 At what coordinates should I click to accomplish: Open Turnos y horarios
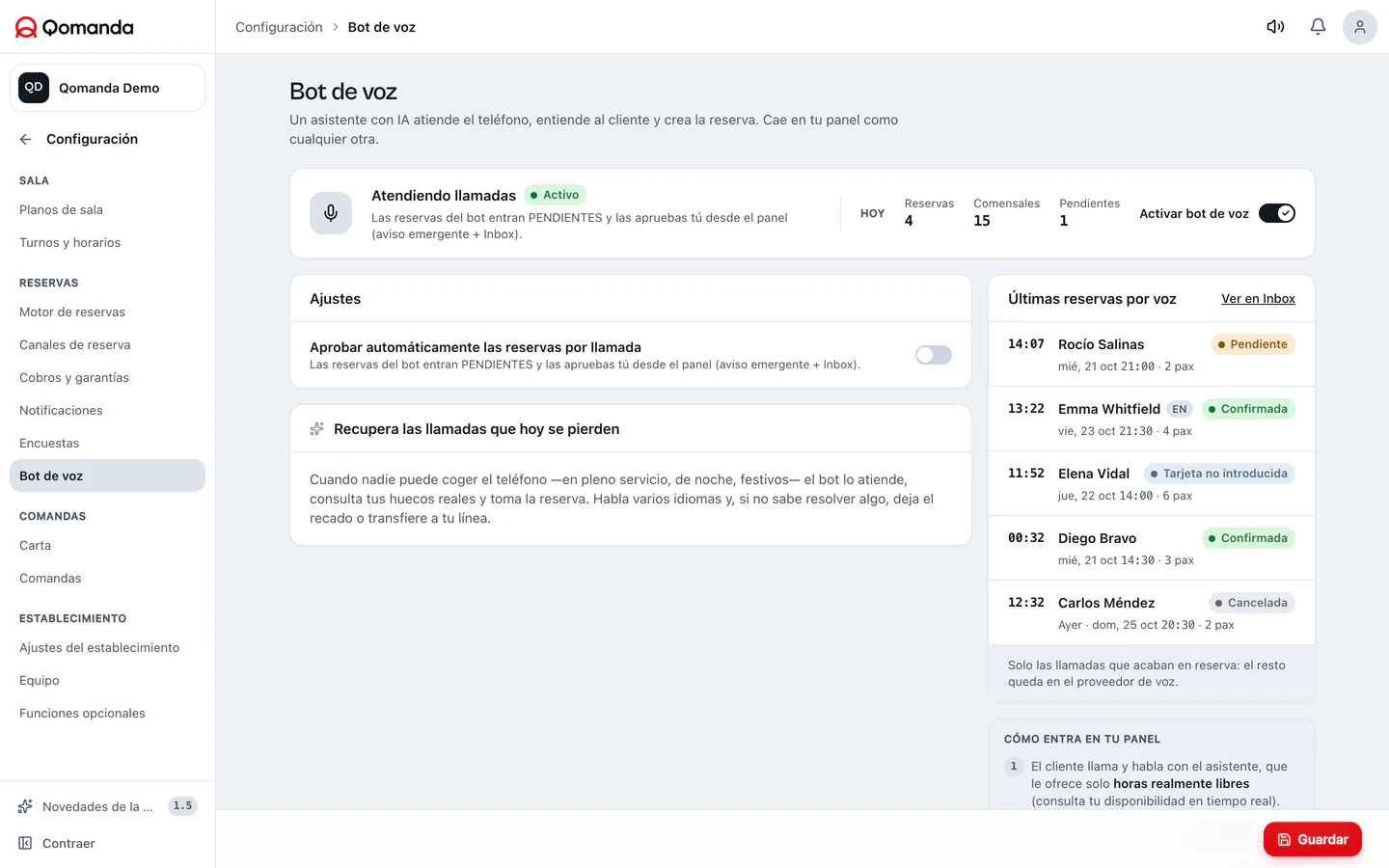coord(107,243)
